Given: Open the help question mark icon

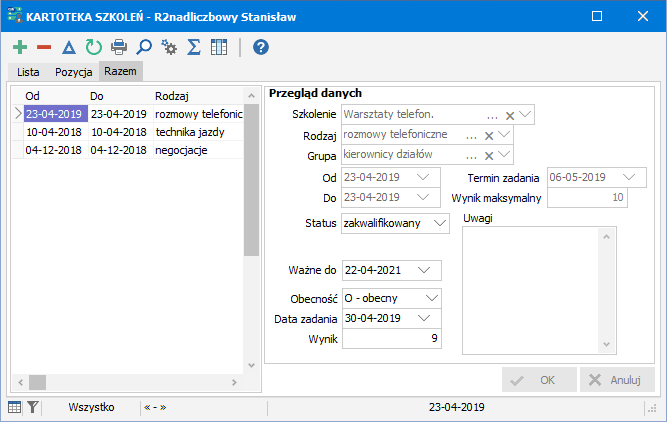Looking at the screenshot, I should point(261,47).
